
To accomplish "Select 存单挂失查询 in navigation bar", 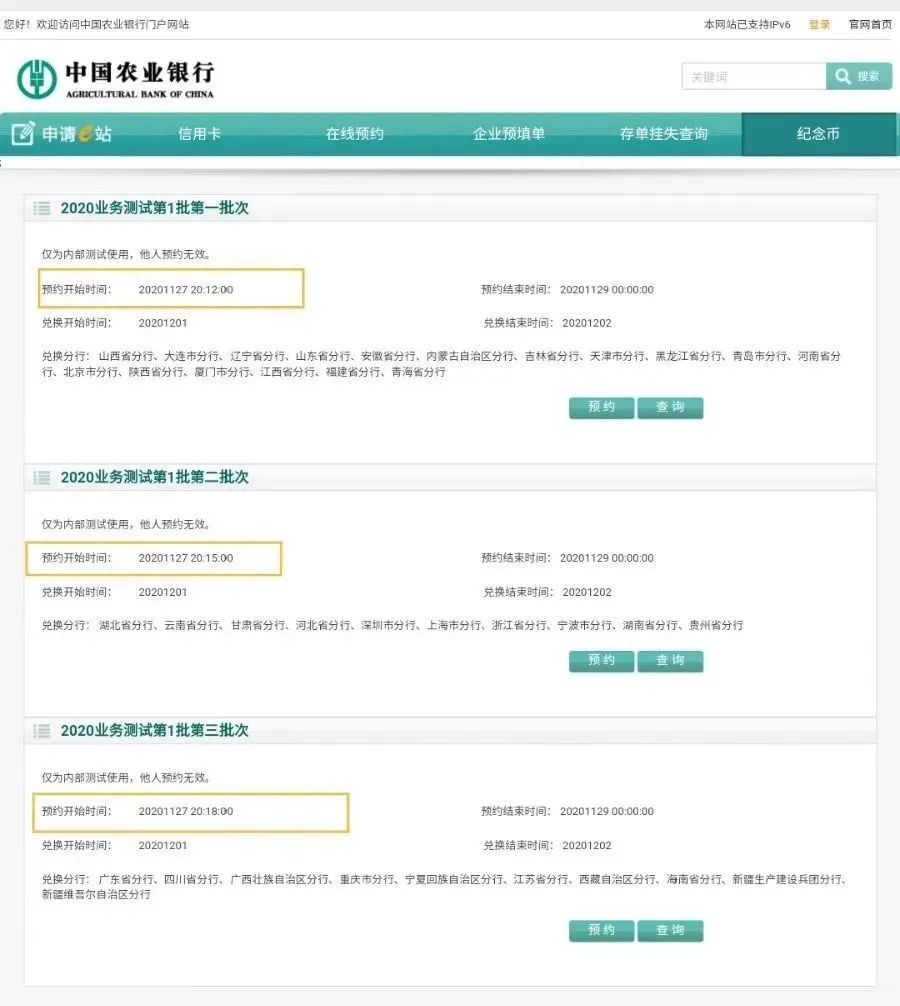I will pos(663,134).
